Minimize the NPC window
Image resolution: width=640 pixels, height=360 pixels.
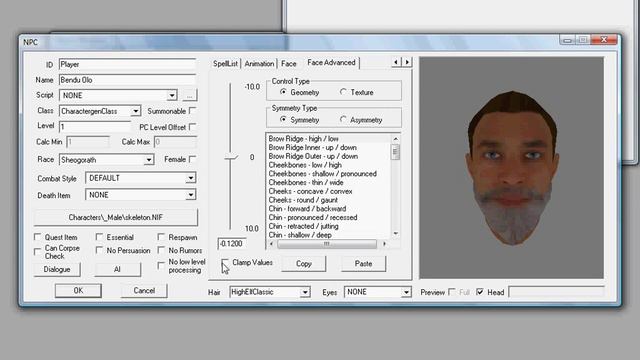click(567, 40)
